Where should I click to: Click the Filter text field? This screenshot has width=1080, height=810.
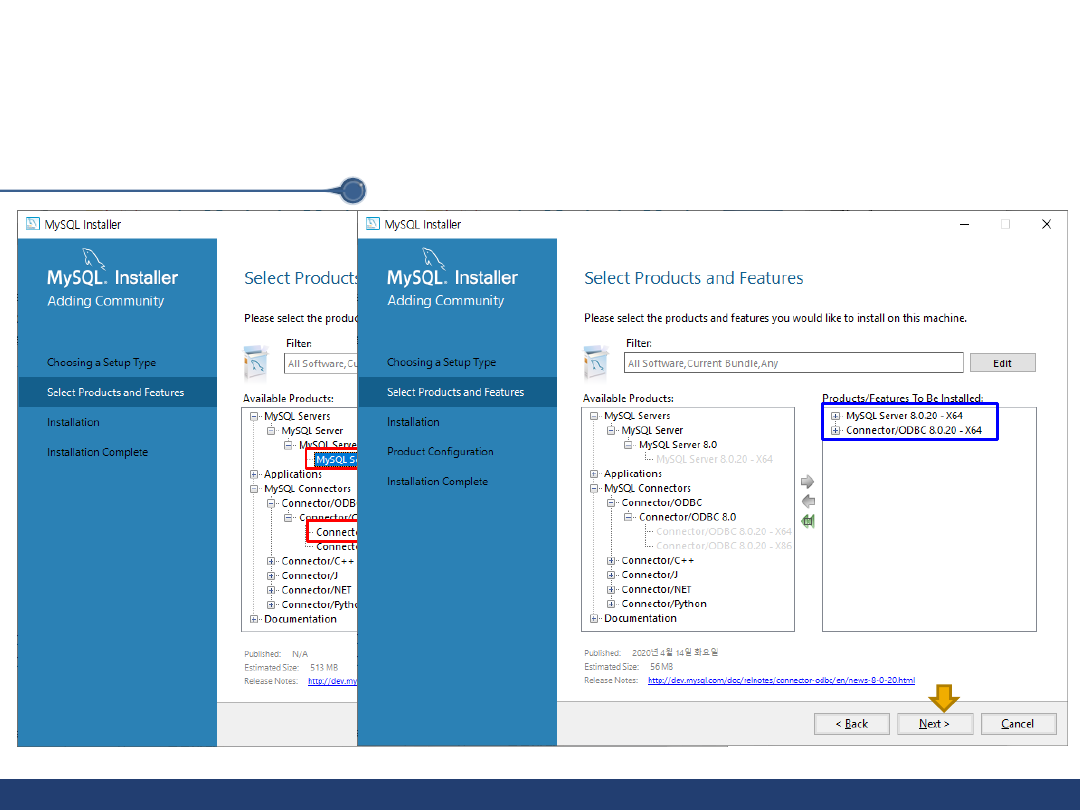coord(793,363)
